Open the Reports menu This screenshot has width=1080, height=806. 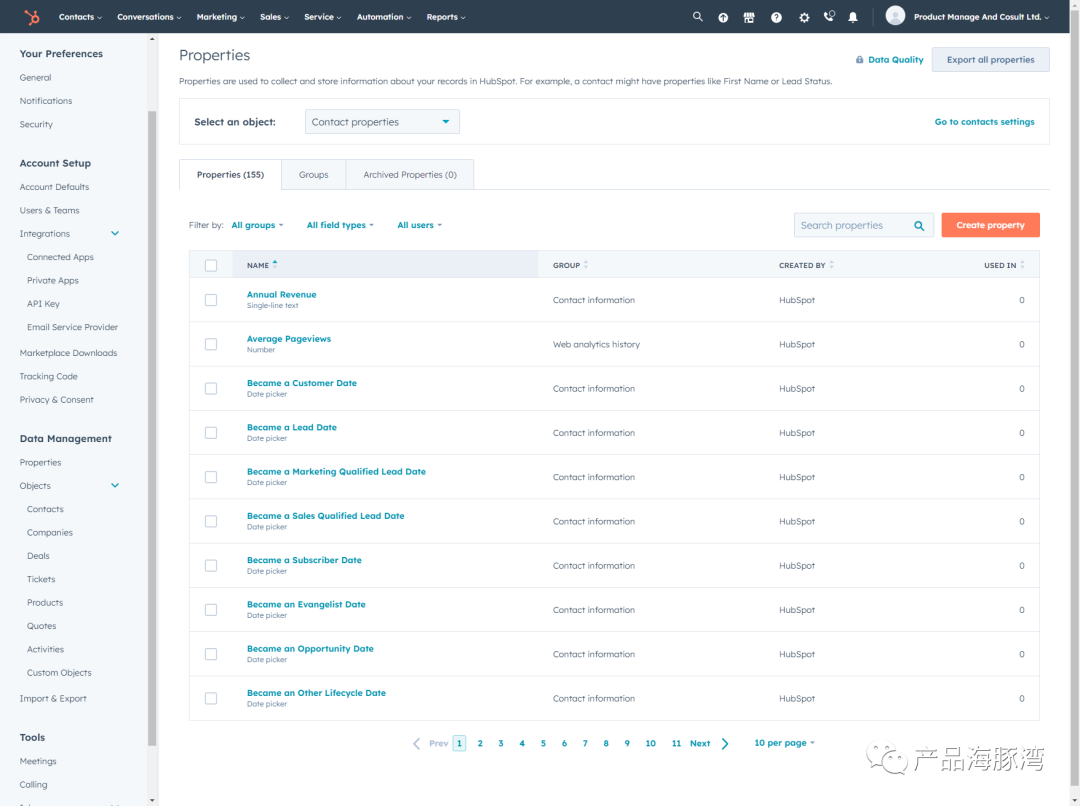click(446, 17)
